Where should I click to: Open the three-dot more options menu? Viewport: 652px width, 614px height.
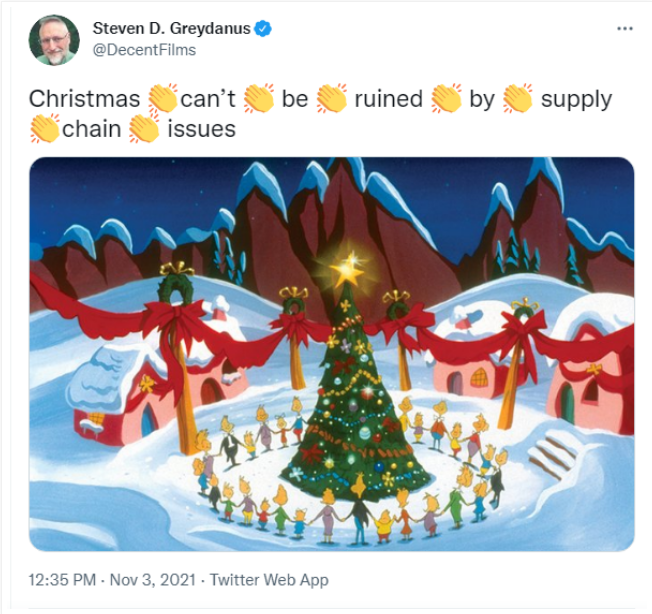[625, 29]
